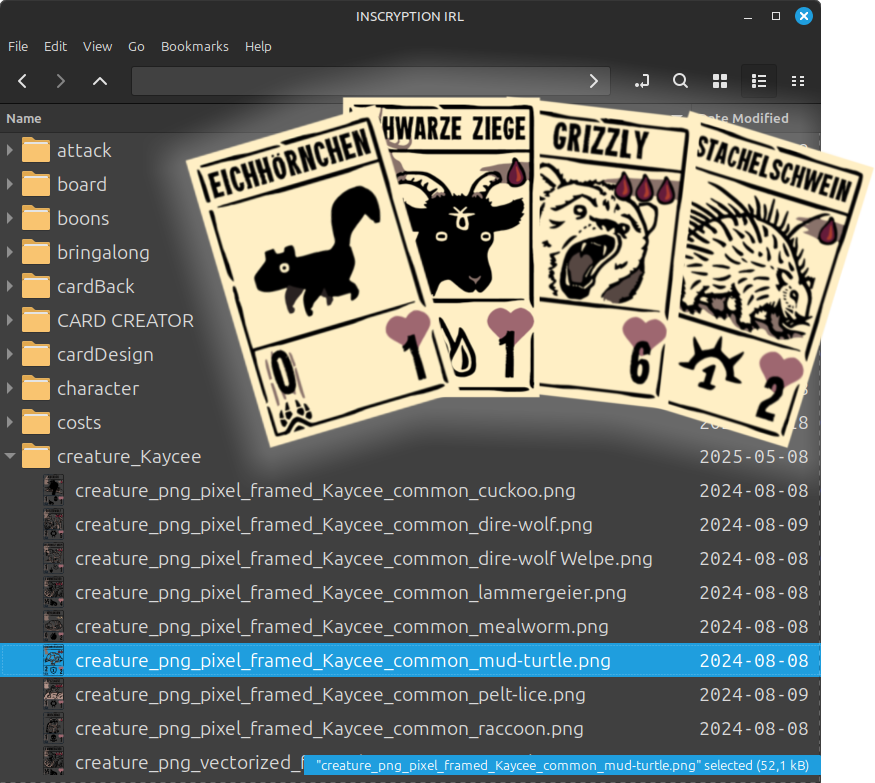Click the lammergeier.png file thumbnail
This screenshot has height=783, width=875.
click(54, 592)
